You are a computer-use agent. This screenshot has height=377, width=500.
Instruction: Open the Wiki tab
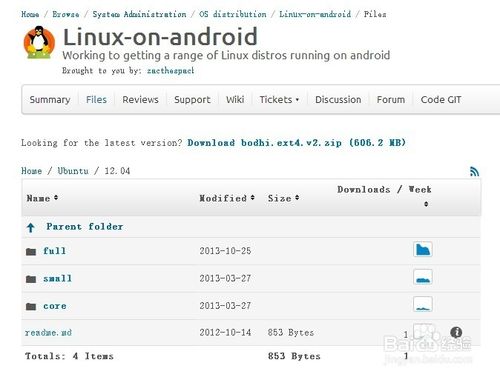pyautogui.click(x=235, y=99)
